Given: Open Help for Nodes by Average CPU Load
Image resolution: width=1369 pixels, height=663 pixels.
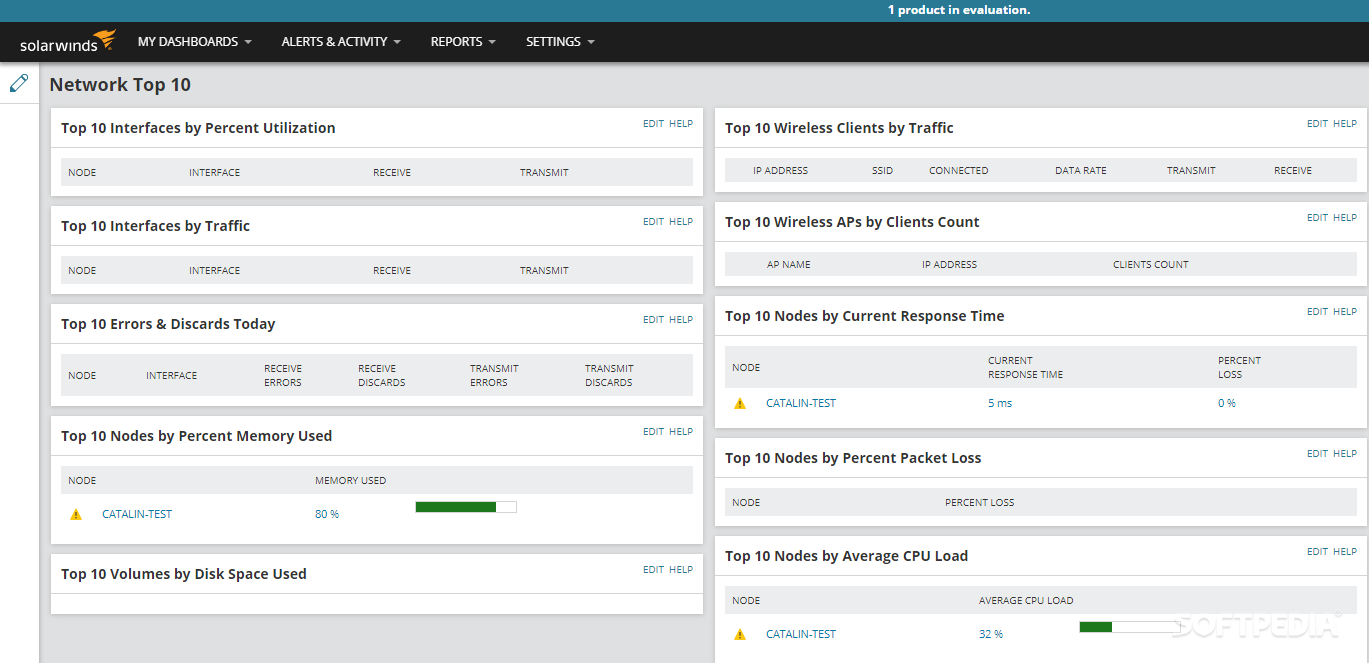Looking at the screenshot, I should pyautogui.click(x=1345, y=552).
